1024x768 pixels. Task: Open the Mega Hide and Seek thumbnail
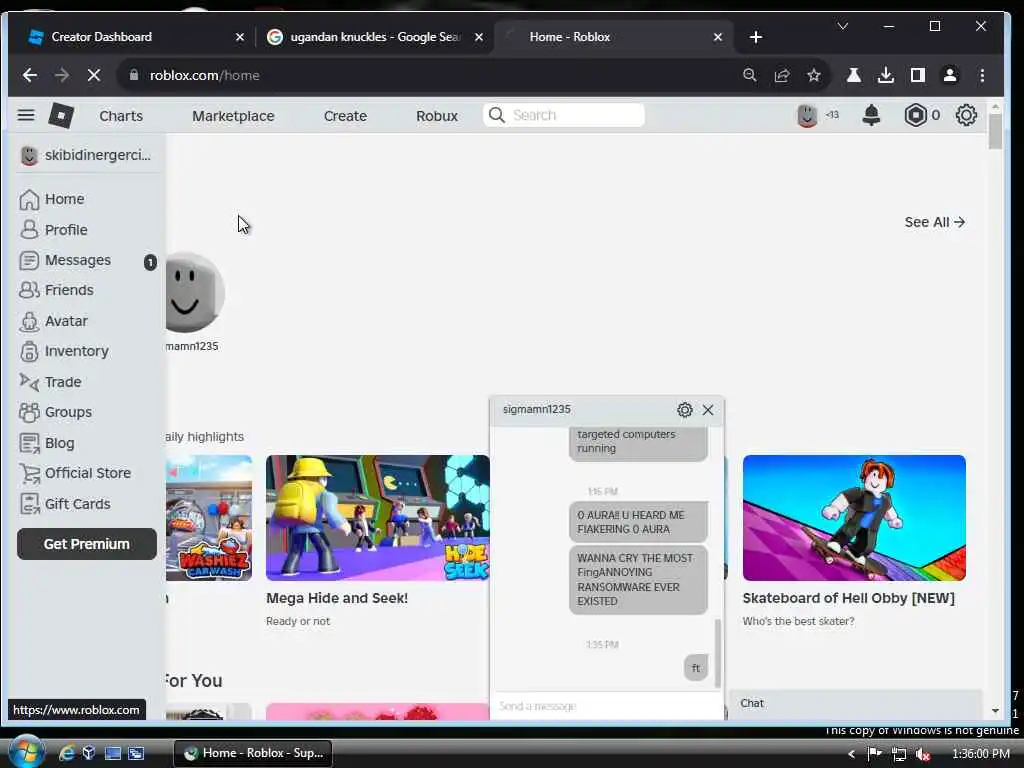[x=377, y=518]
